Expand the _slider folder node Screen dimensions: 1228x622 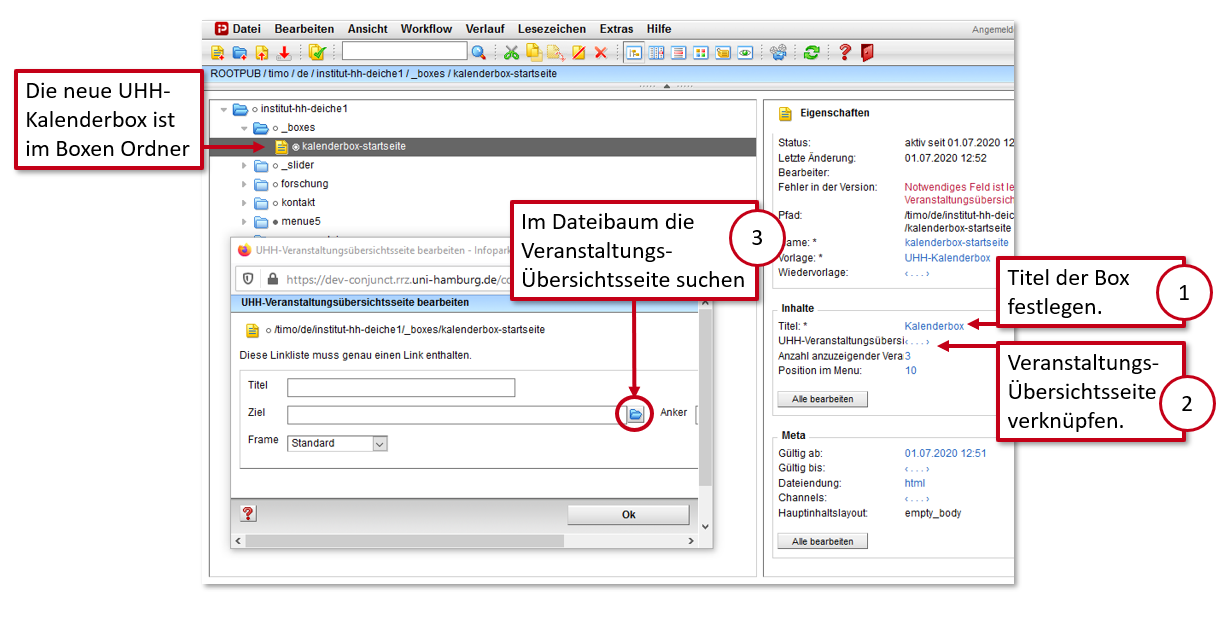(244, 165)
